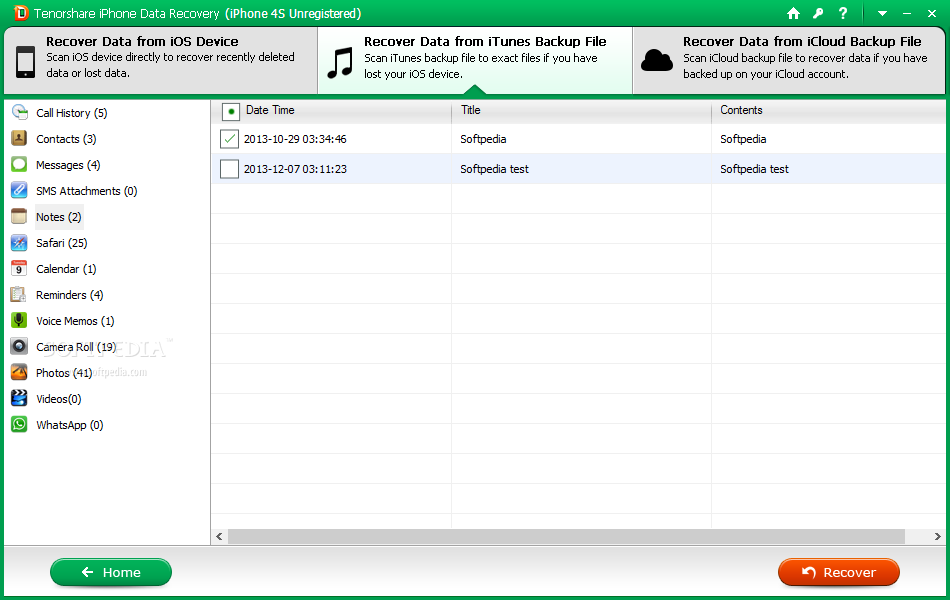
Task: Select Contacts (3) category
Action: tap(66, 139)
